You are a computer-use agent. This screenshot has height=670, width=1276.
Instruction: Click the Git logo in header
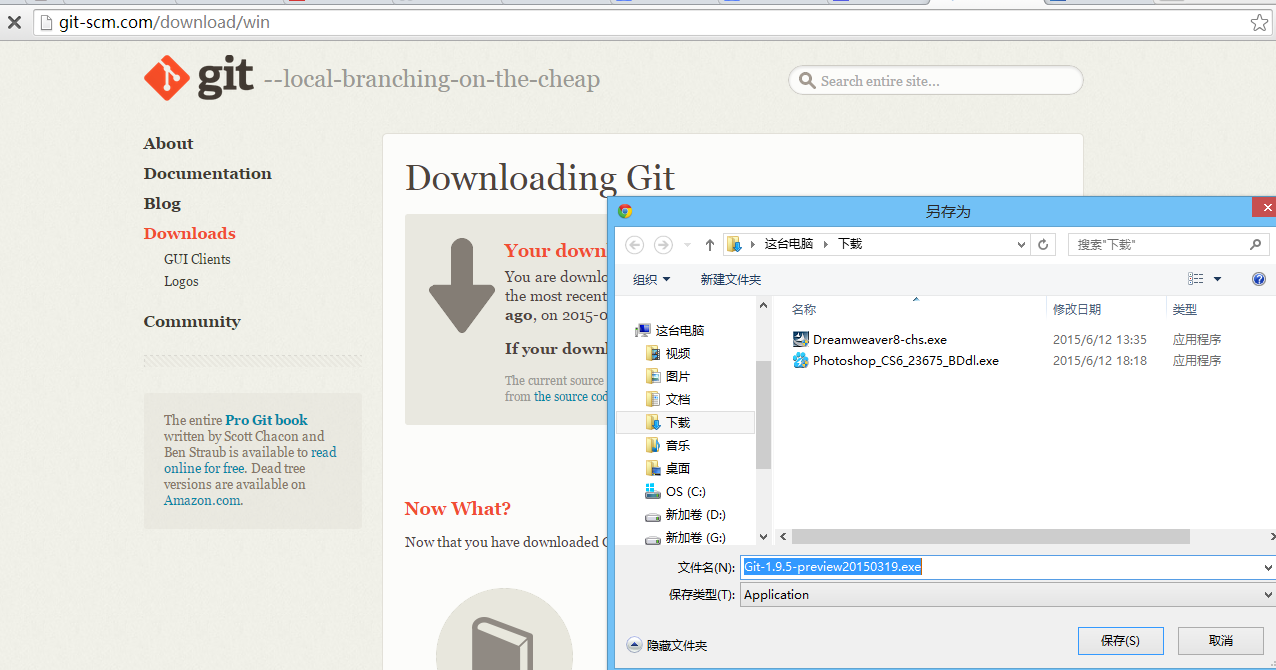199,79
